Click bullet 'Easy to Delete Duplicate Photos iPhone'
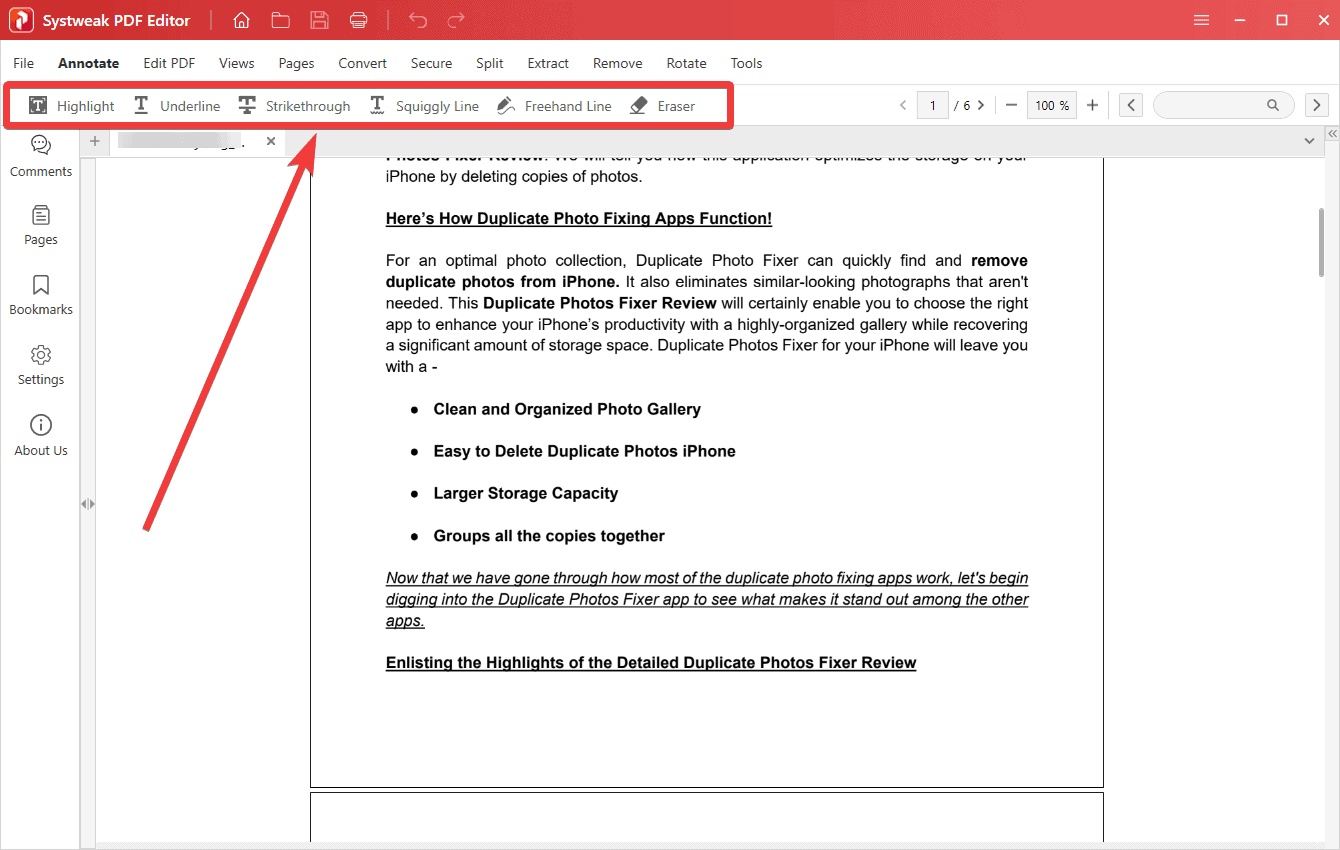This screenshot has height=850, width=1340. coord(585,451)
